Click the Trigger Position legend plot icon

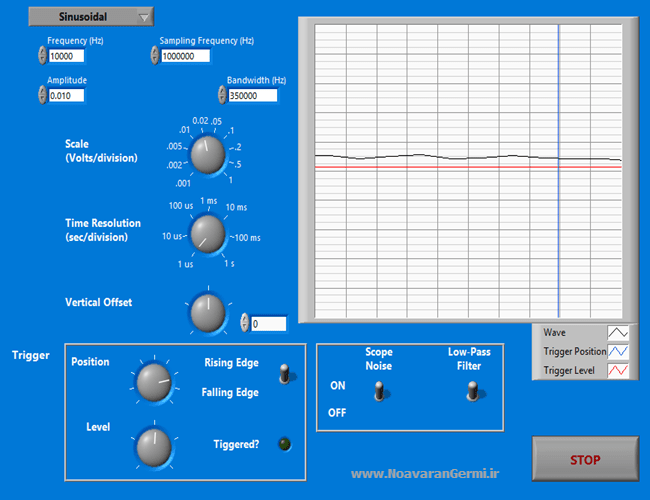[x=618, y=351]
